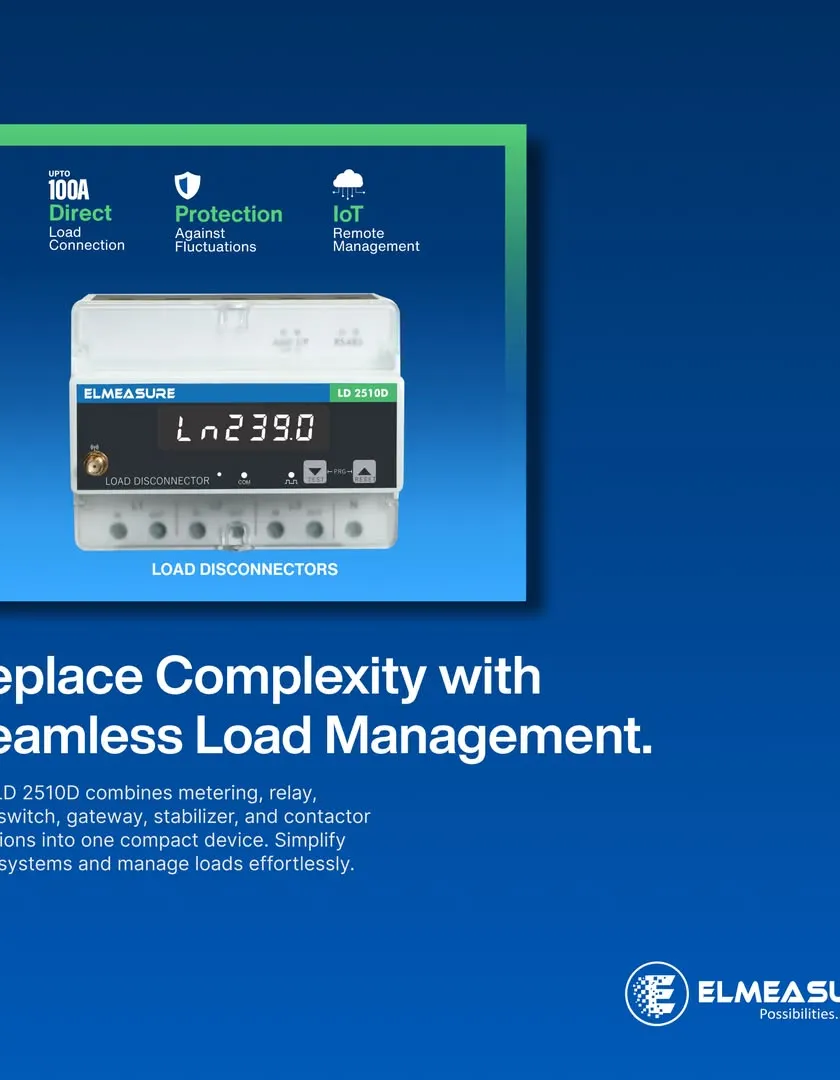The width and height of the screenshot is (840, 1080).
Task: Click the load disconnector product image
Action: [x=237, y=422]
